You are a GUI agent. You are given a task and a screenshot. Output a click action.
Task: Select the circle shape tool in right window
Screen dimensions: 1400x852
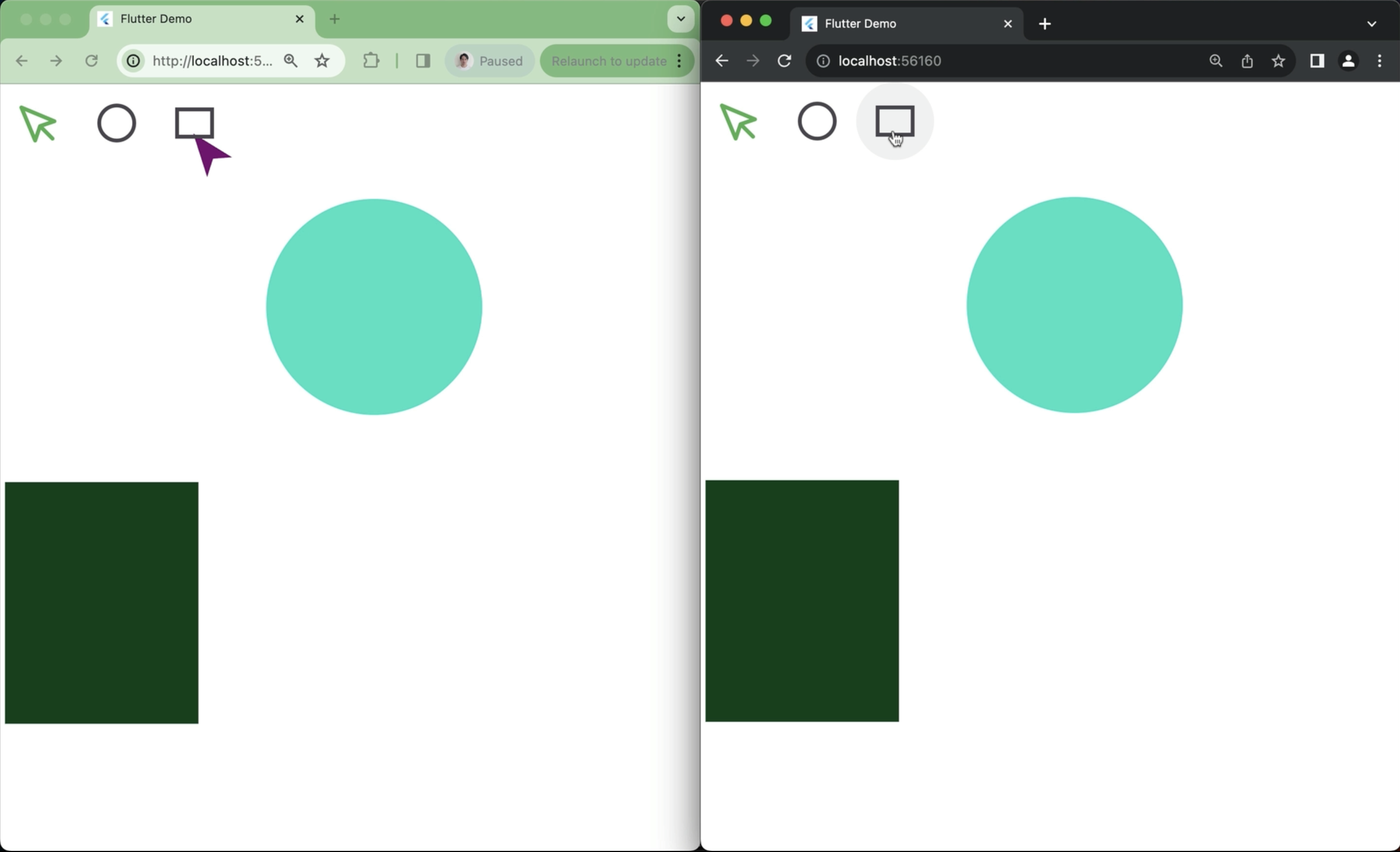click(817, 121)
